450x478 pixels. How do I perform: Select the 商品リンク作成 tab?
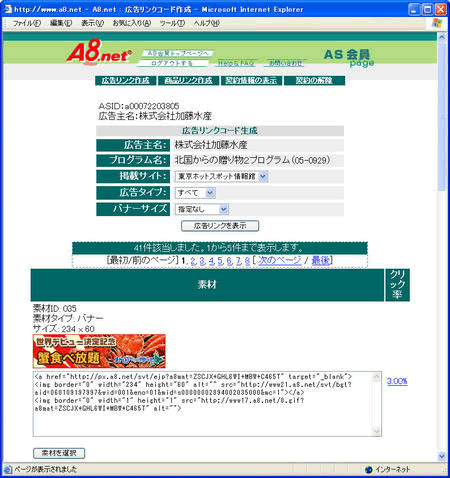coord(188,81)
